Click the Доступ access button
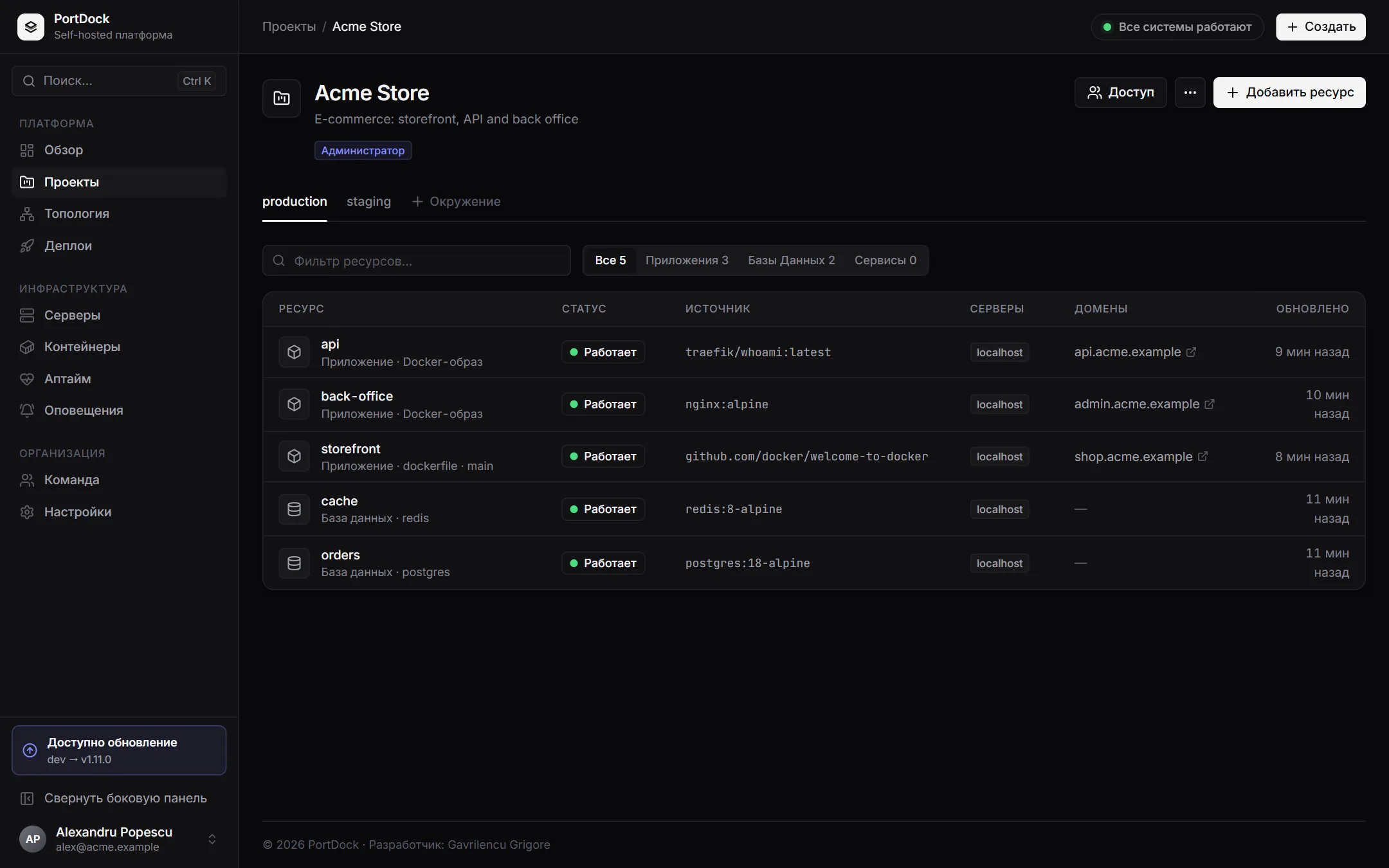This screenshot has height=868, width=1389. [1120, 93]
